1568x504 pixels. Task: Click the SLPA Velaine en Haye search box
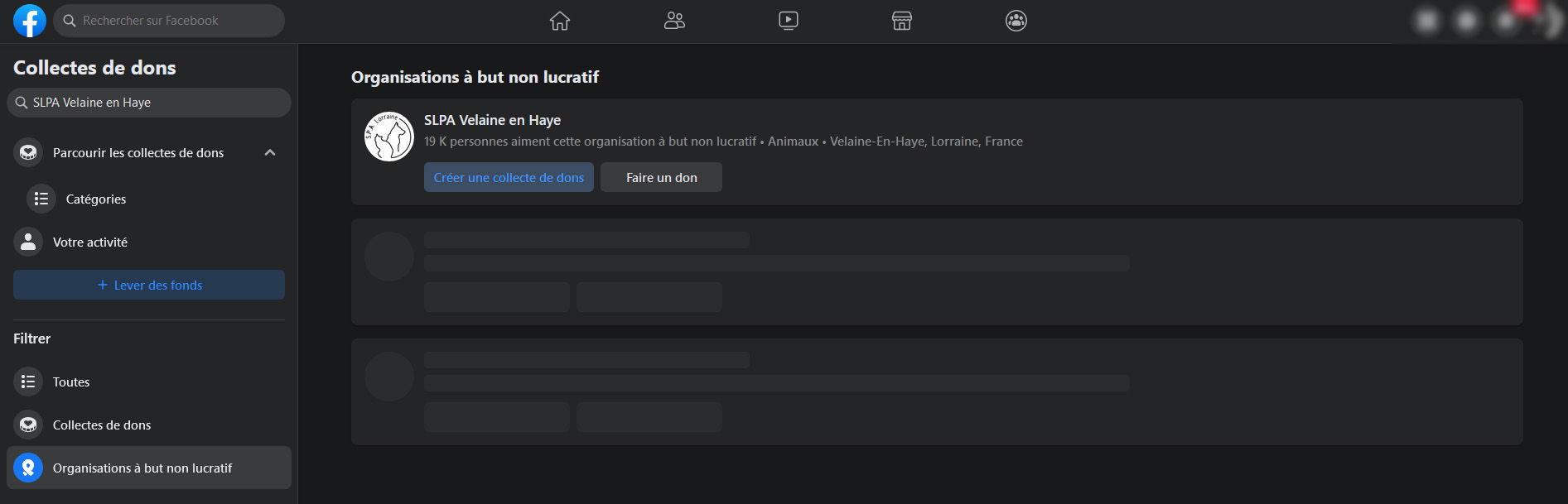click(x=149, y=103)
